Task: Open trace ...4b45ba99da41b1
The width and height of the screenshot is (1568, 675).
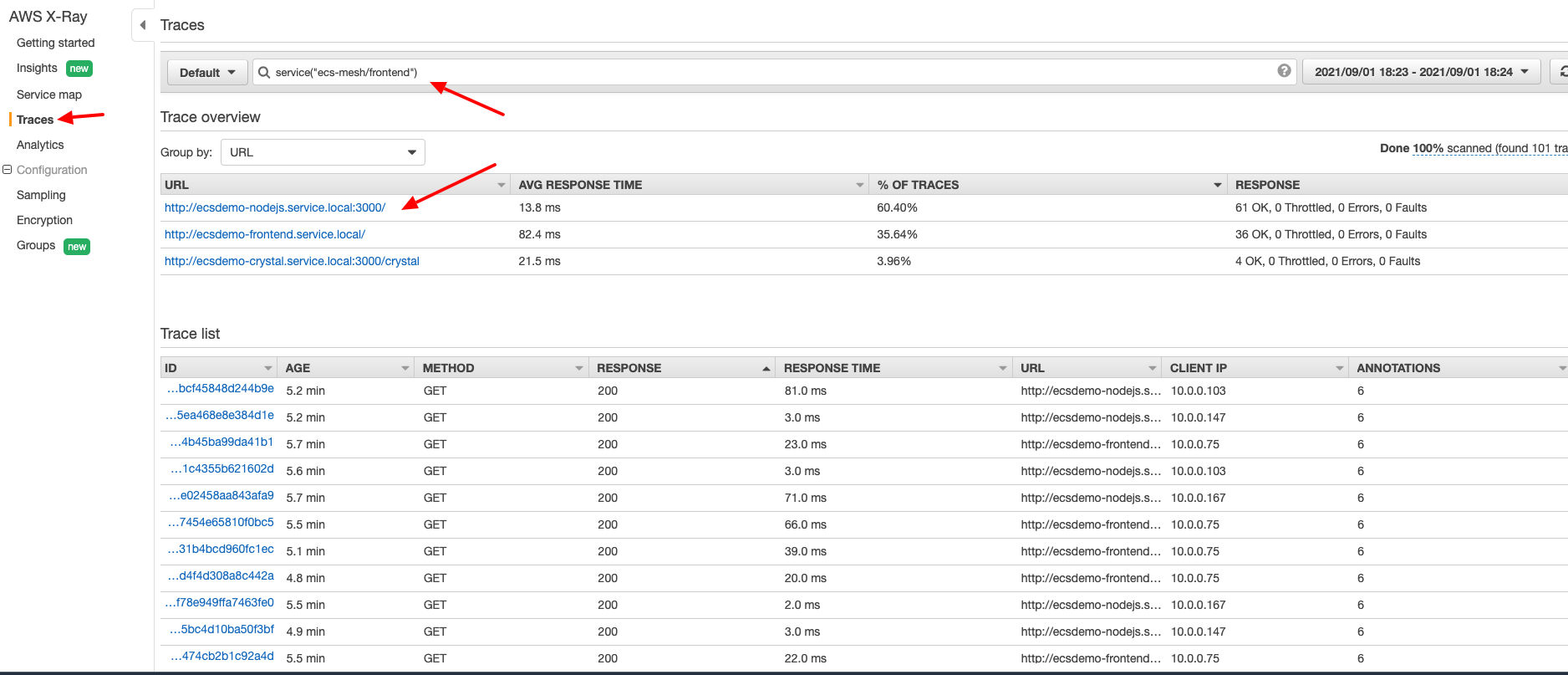Action: pos(221,442)
